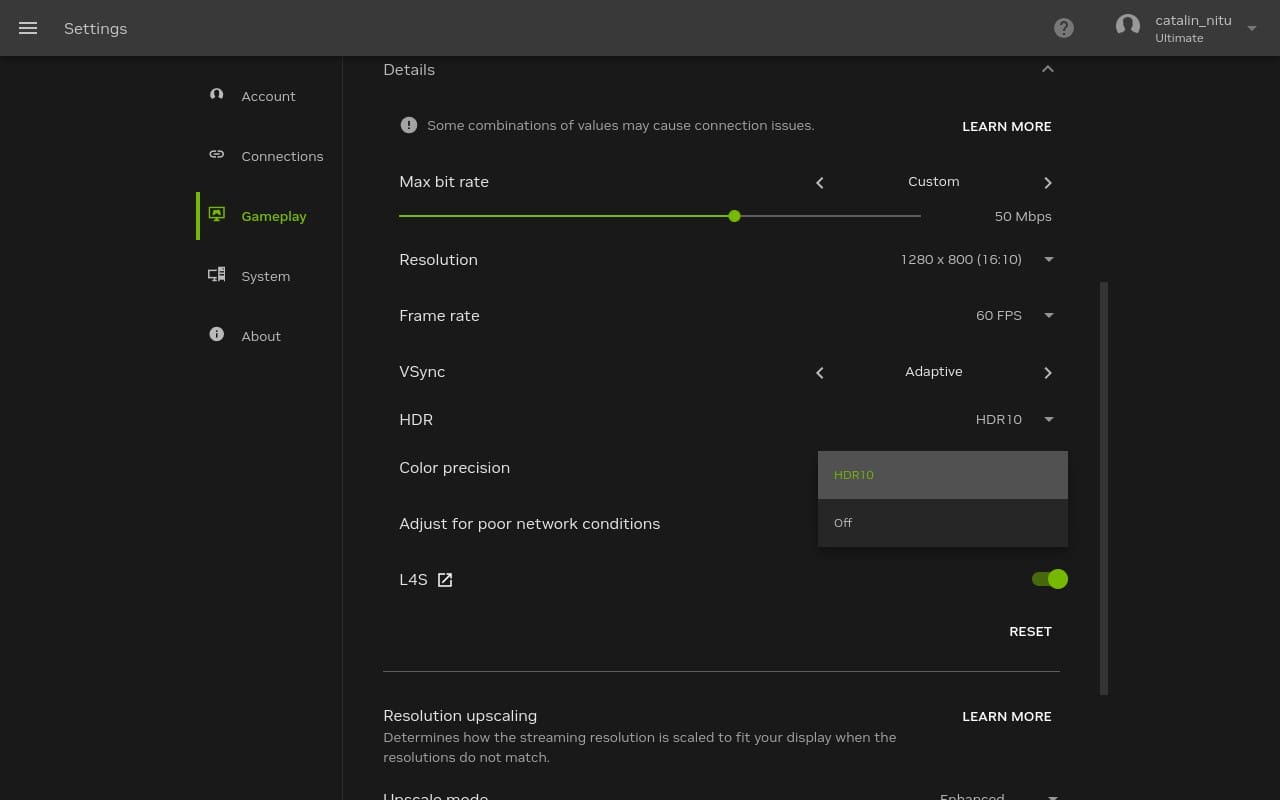The image size is (1280, 800).
Task: Click the RESET button
Action: pos(1030,631)
